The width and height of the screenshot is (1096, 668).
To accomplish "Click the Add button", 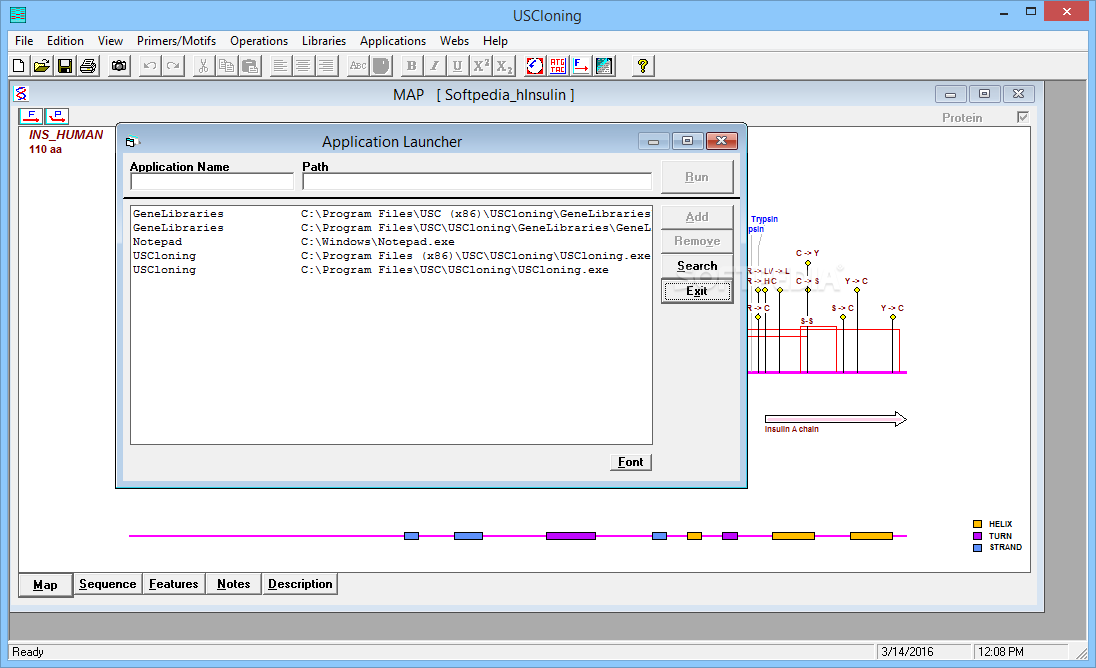I will 697,217.
